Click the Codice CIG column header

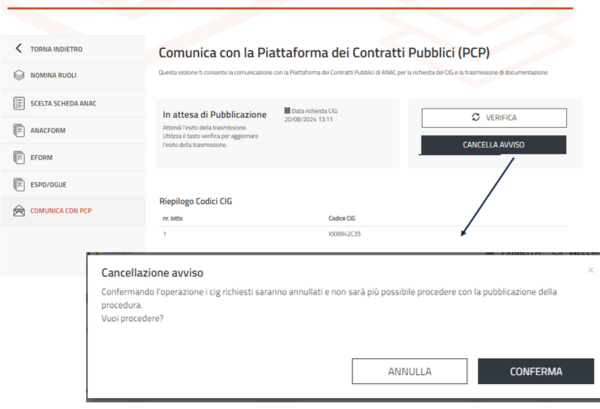click(x=343, y=217)
